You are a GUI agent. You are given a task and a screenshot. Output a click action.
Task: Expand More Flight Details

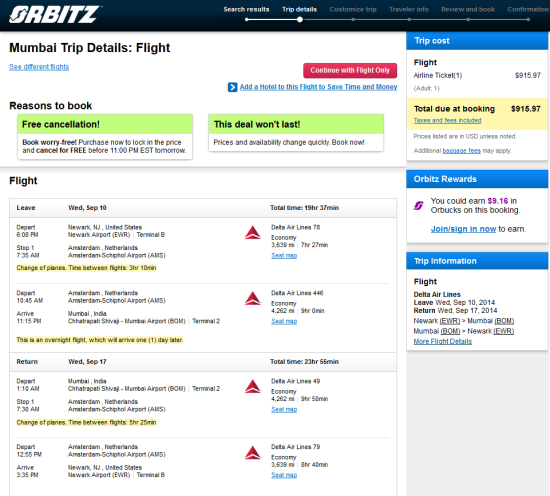pyautogui.click(x=443, y=342)
